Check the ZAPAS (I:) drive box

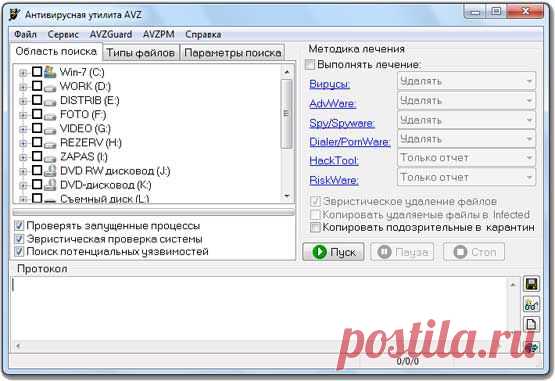(x=37, y=156)
